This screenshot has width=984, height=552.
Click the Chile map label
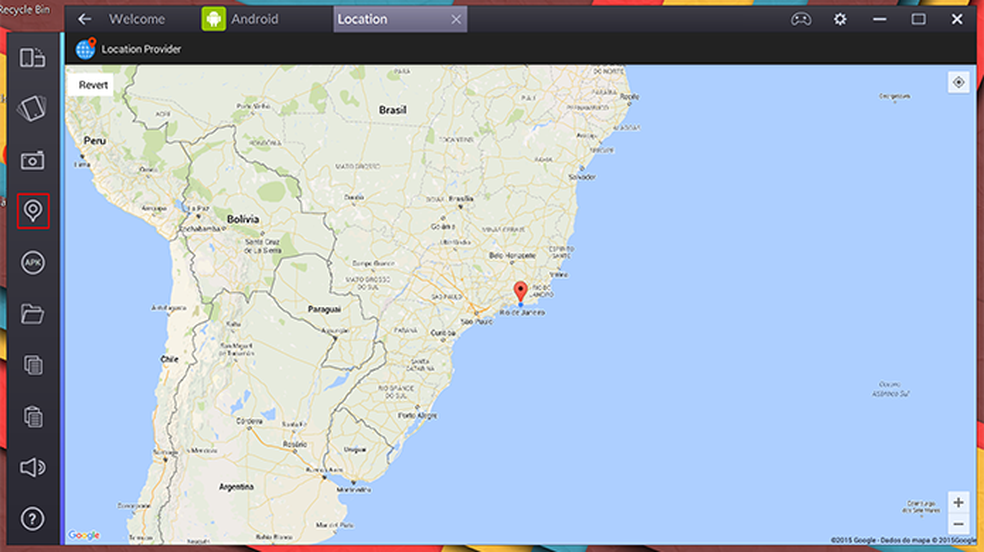click(169, 359)
